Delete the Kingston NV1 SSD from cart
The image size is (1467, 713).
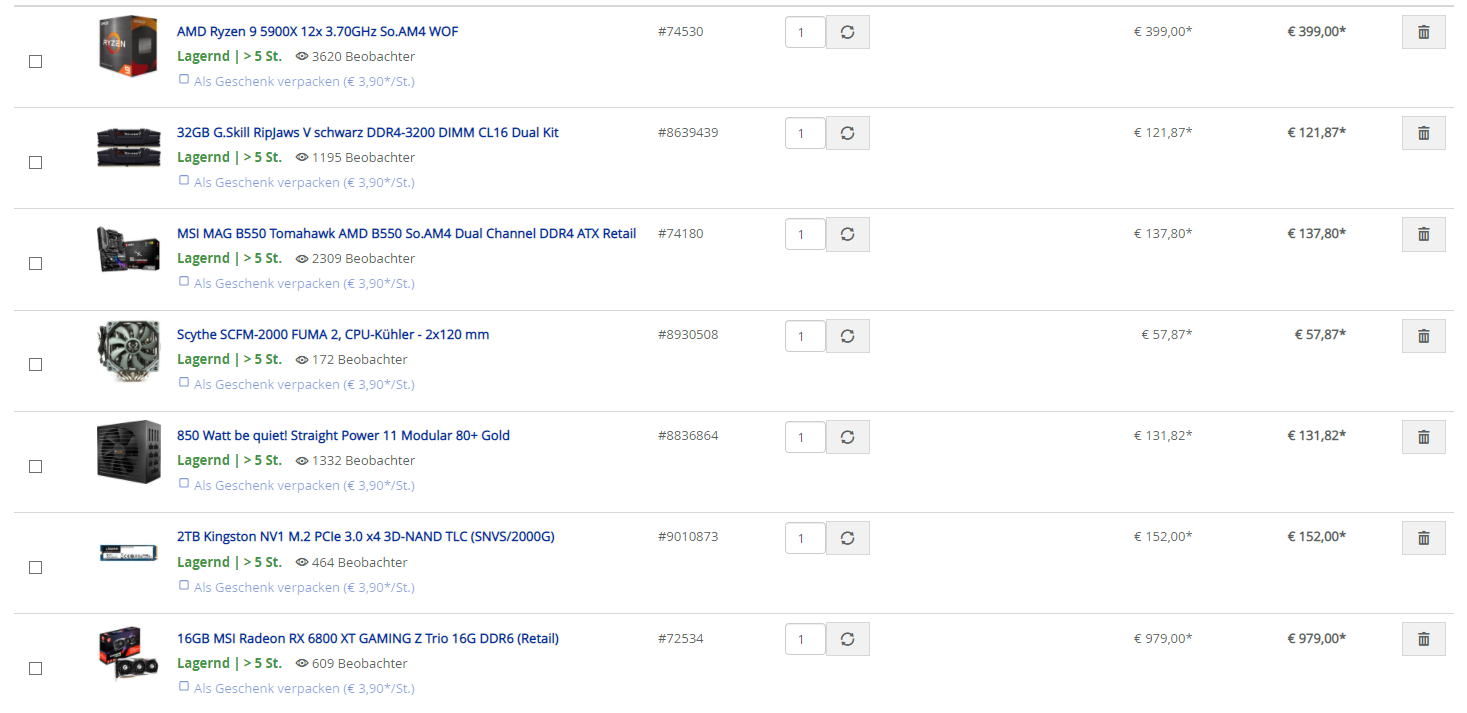pos(1423,537)
